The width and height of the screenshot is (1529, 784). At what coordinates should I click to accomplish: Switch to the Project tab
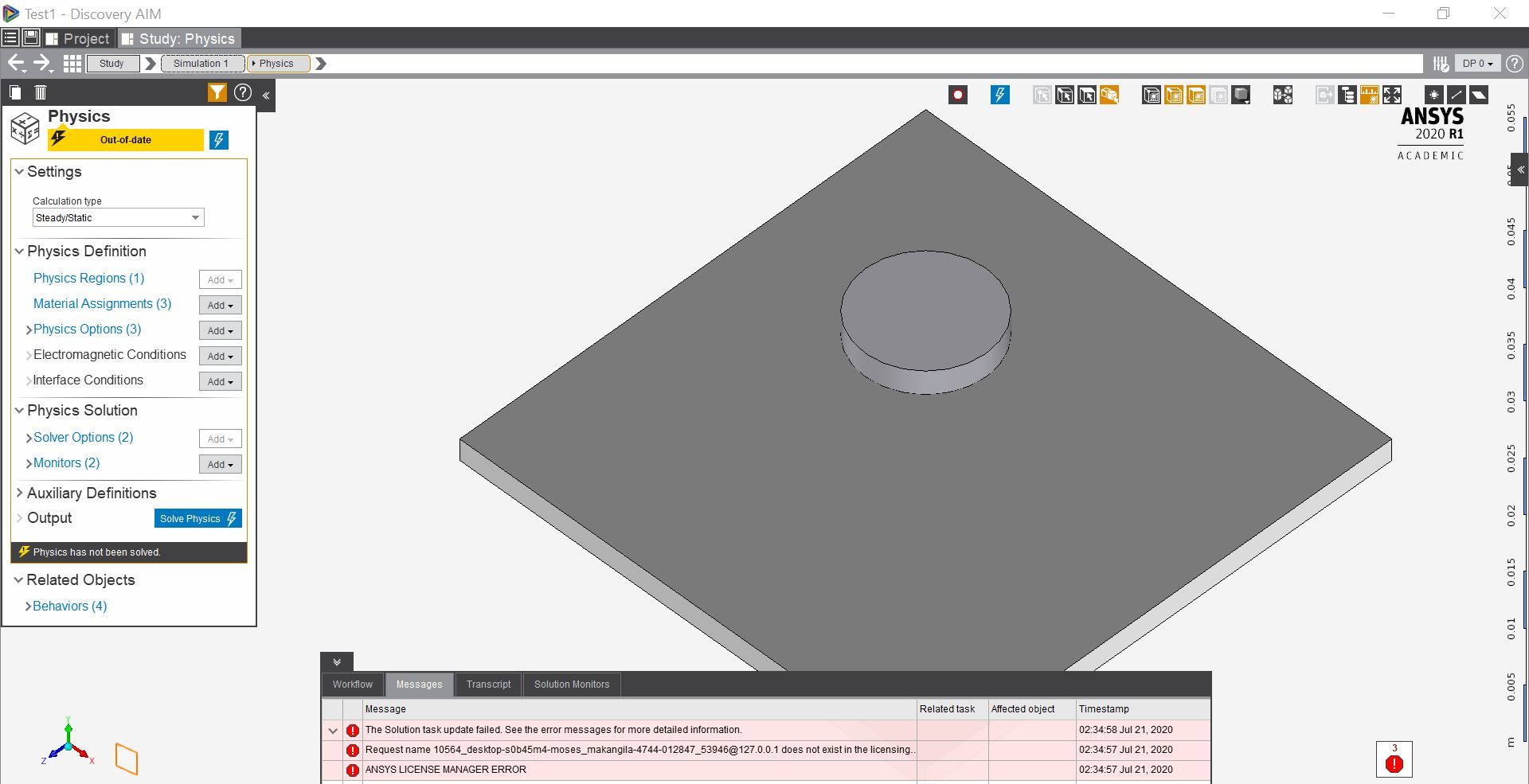point(78,38)
